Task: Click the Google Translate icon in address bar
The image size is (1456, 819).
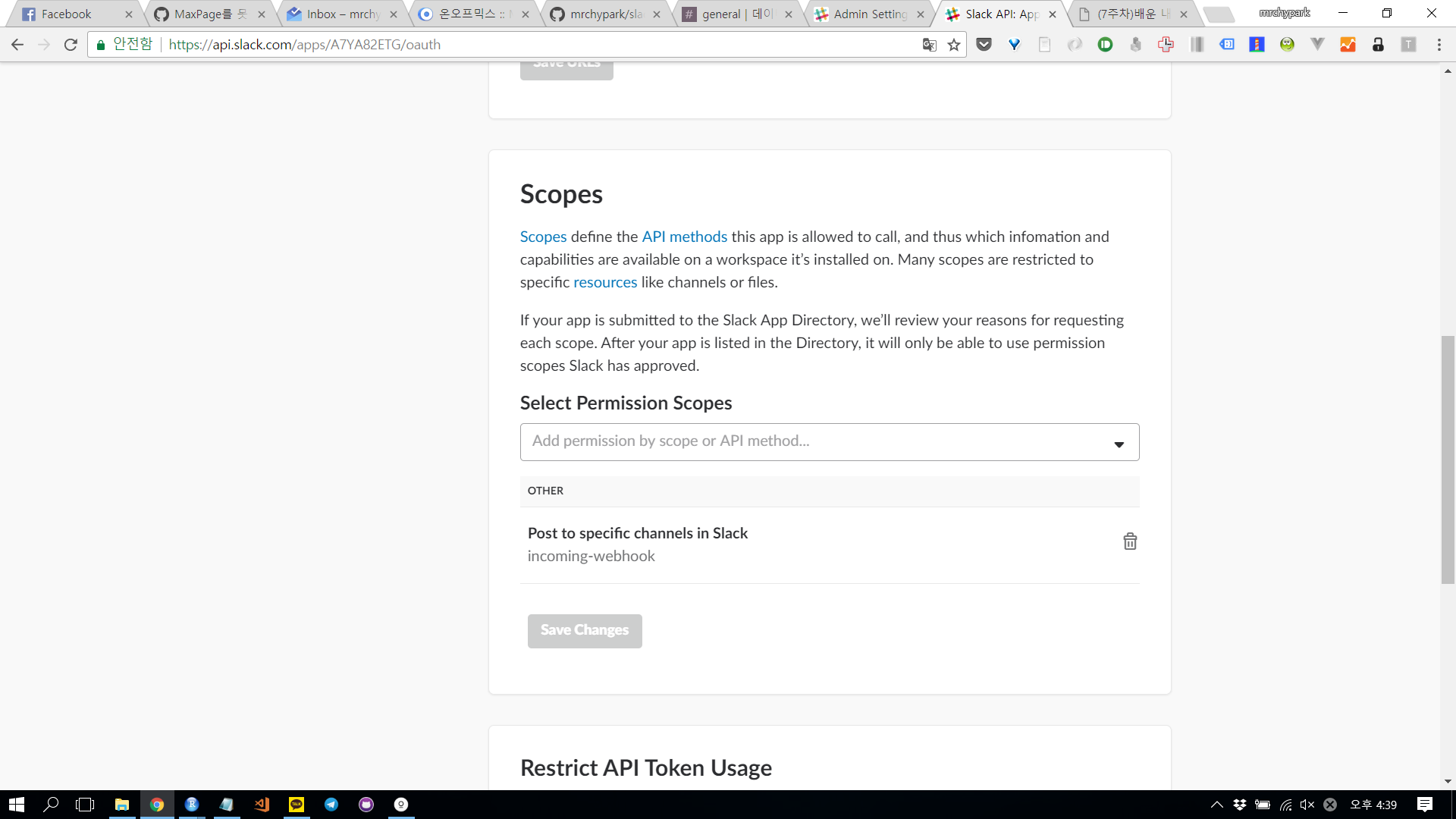Action: pyautogui.click(x=929, y=45)
